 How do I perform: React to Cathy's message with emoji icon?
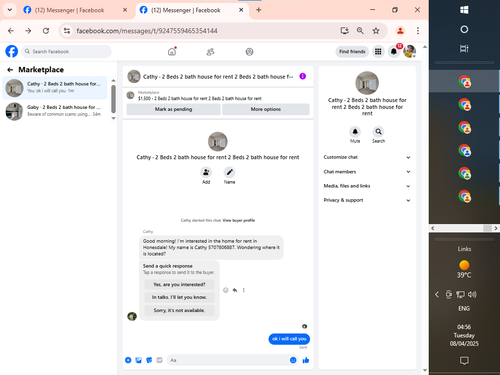226,290
